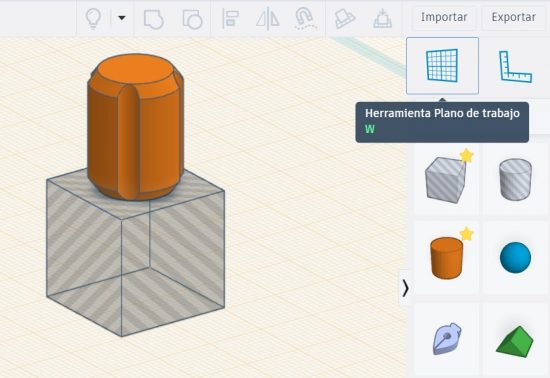This screenshot has height=378, width=550.
Task: Click the Importar button
Action: (x=444, y=17)
